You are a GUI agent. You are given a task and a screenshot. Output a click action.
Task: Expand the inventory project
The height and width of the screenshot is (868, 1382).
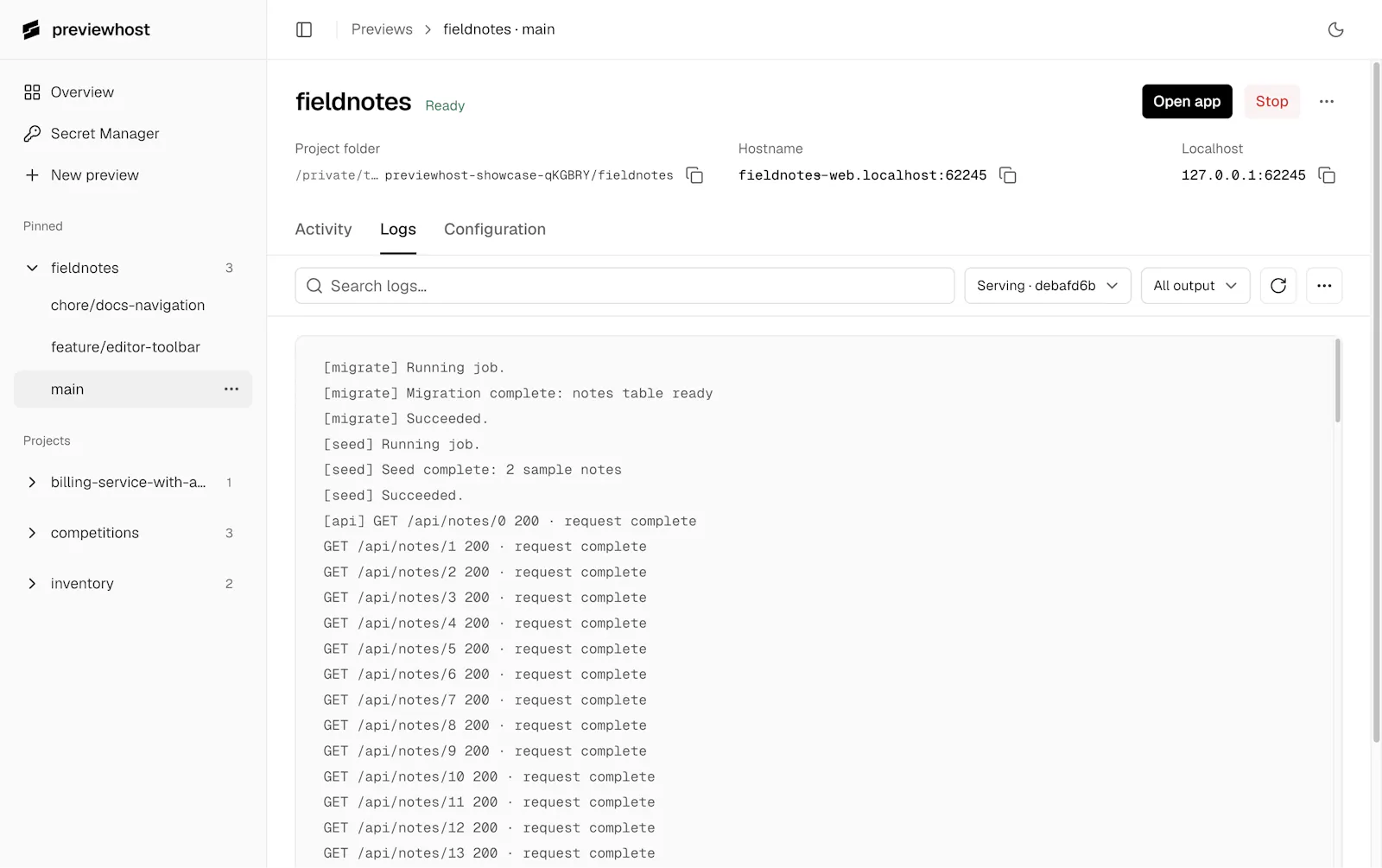click(32, 584)
